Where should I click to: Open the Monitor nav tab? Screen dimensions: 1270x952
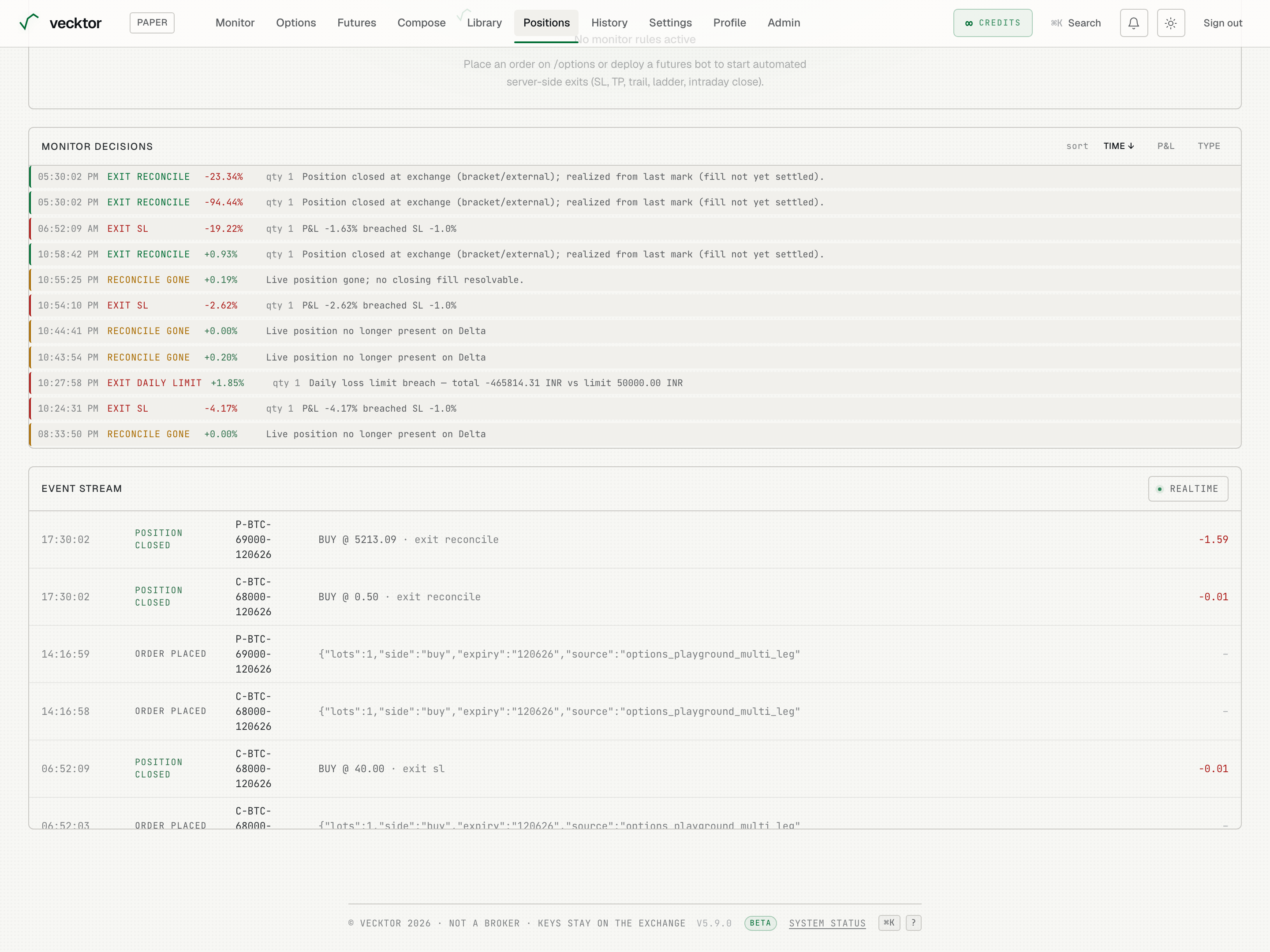(x=235, y=23)
